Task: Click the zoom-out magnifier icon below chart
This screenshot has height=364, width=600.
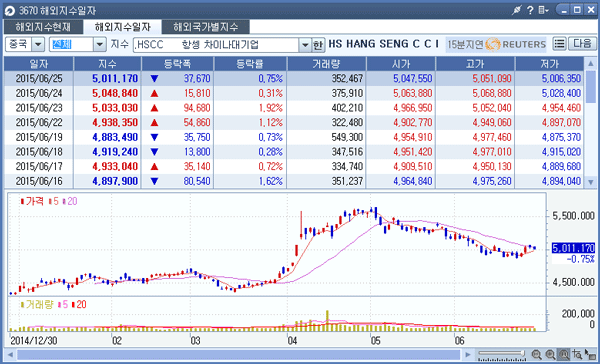Action: tap(536, 355)
